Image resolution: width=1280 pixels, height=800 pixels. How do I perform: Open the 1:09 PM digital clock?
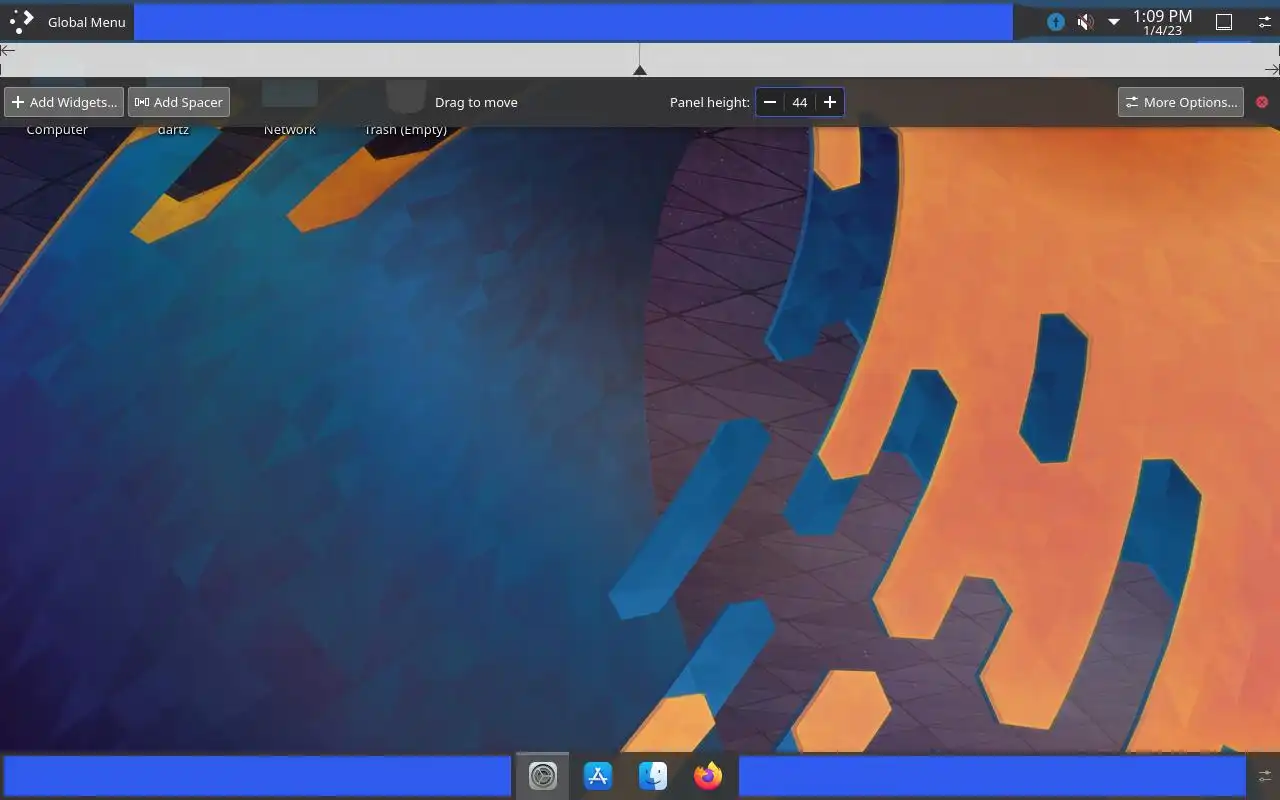click(x=1162, y=22)
